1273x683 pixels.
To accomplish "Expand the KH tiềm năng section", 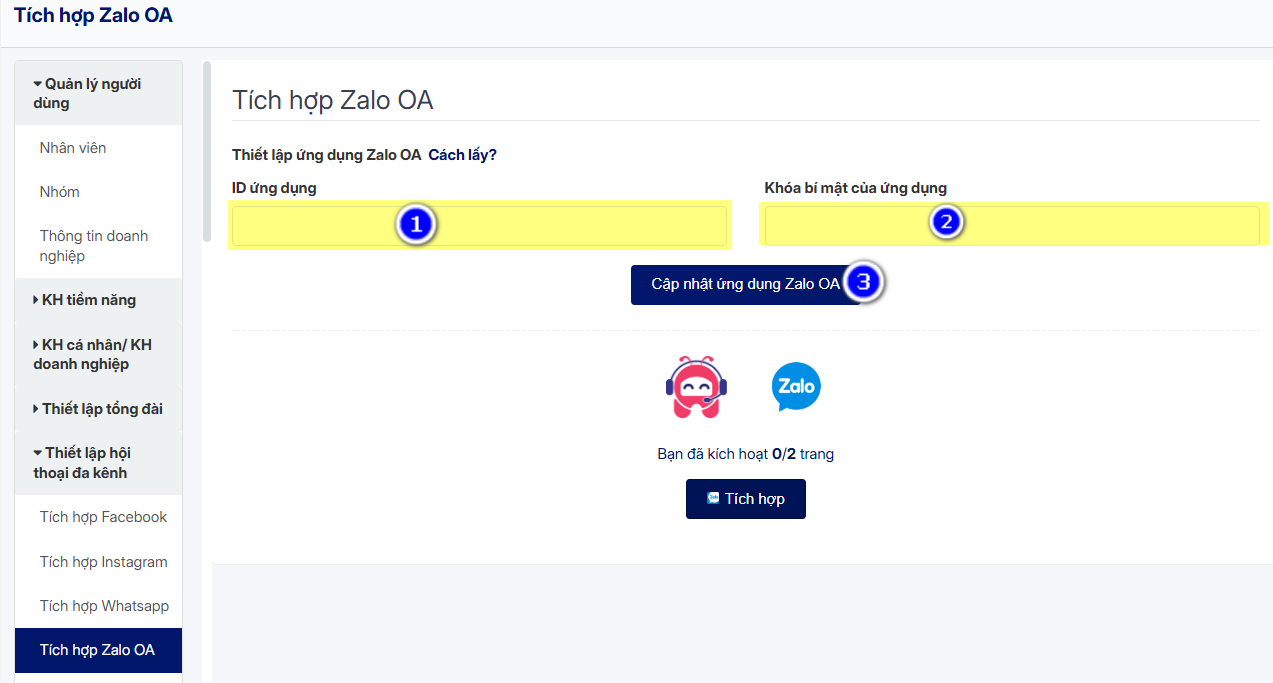I will [98, 300].
